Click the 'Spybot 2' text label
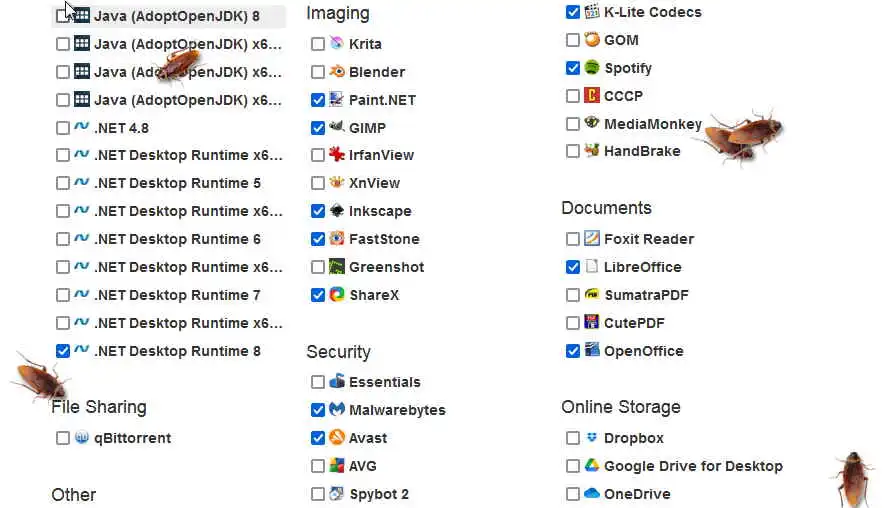 tap(379, 494)
